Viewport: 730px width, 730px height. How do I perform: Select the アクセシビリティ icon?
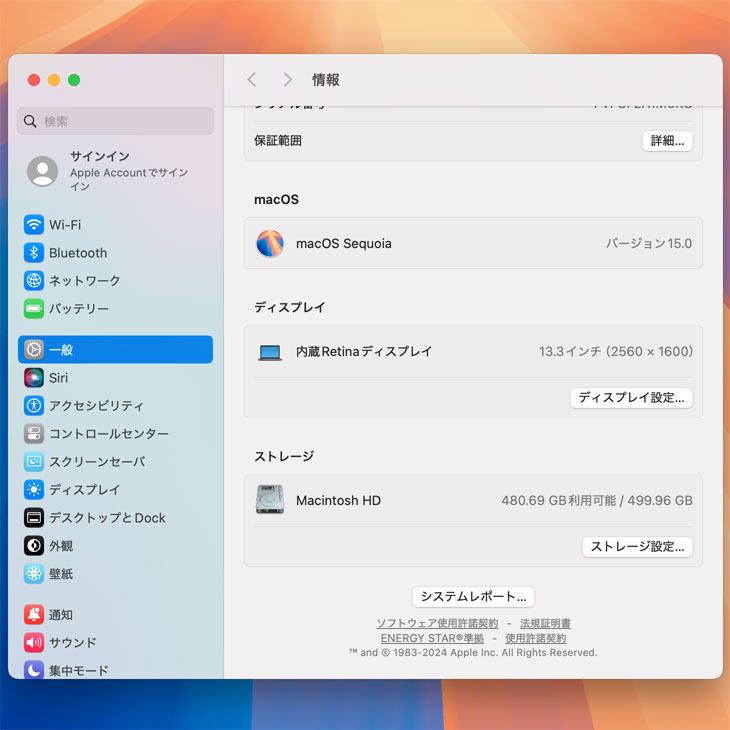coord(34,406)
